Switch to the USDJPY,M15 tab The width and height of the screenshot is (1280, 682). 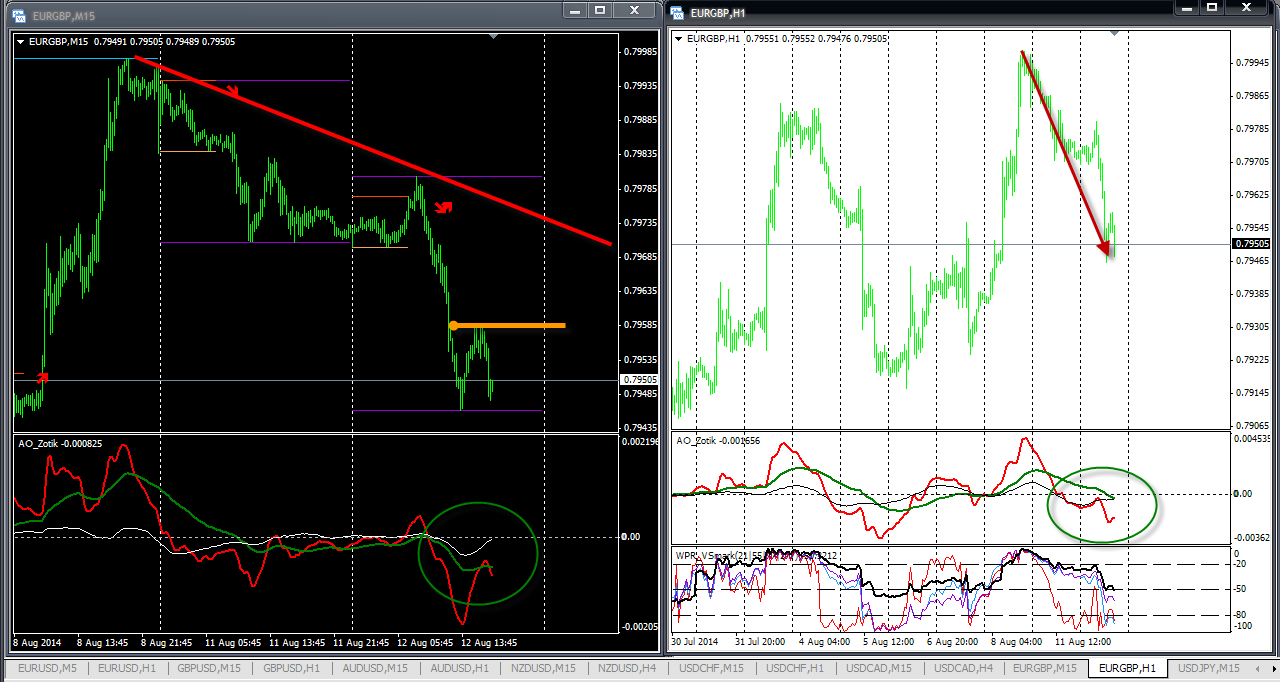pos(1208,668)
